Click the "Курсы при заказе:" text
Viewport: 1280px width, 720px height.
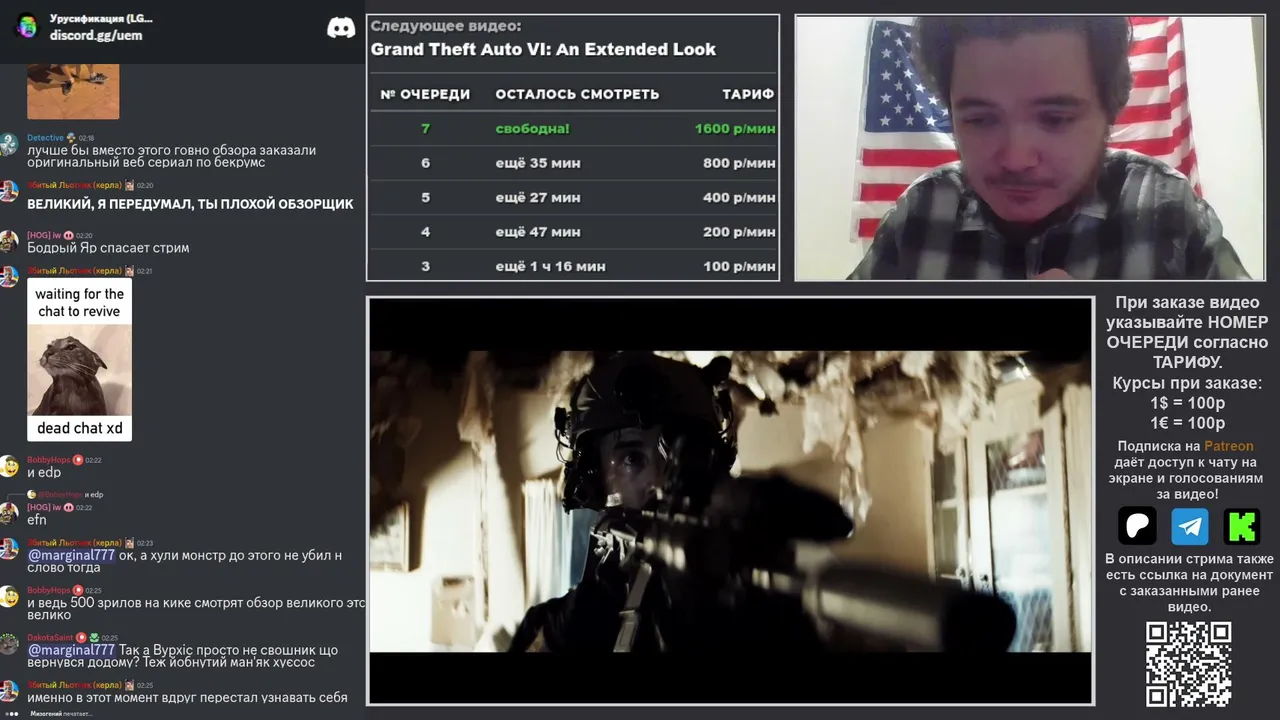coord(1187,383)
